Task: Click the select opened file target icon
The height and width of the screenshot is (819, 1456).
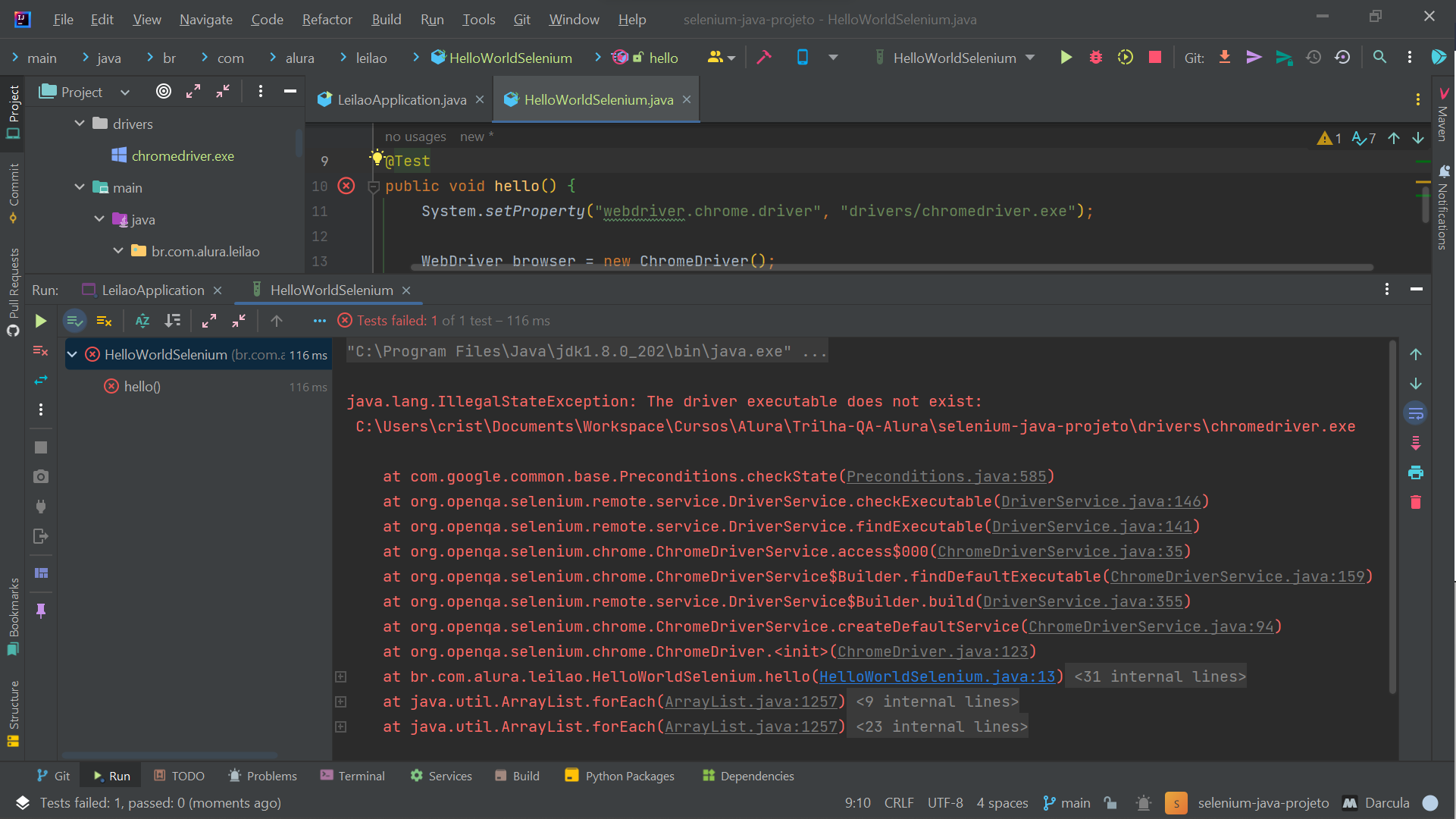Action: click(163, 92)
